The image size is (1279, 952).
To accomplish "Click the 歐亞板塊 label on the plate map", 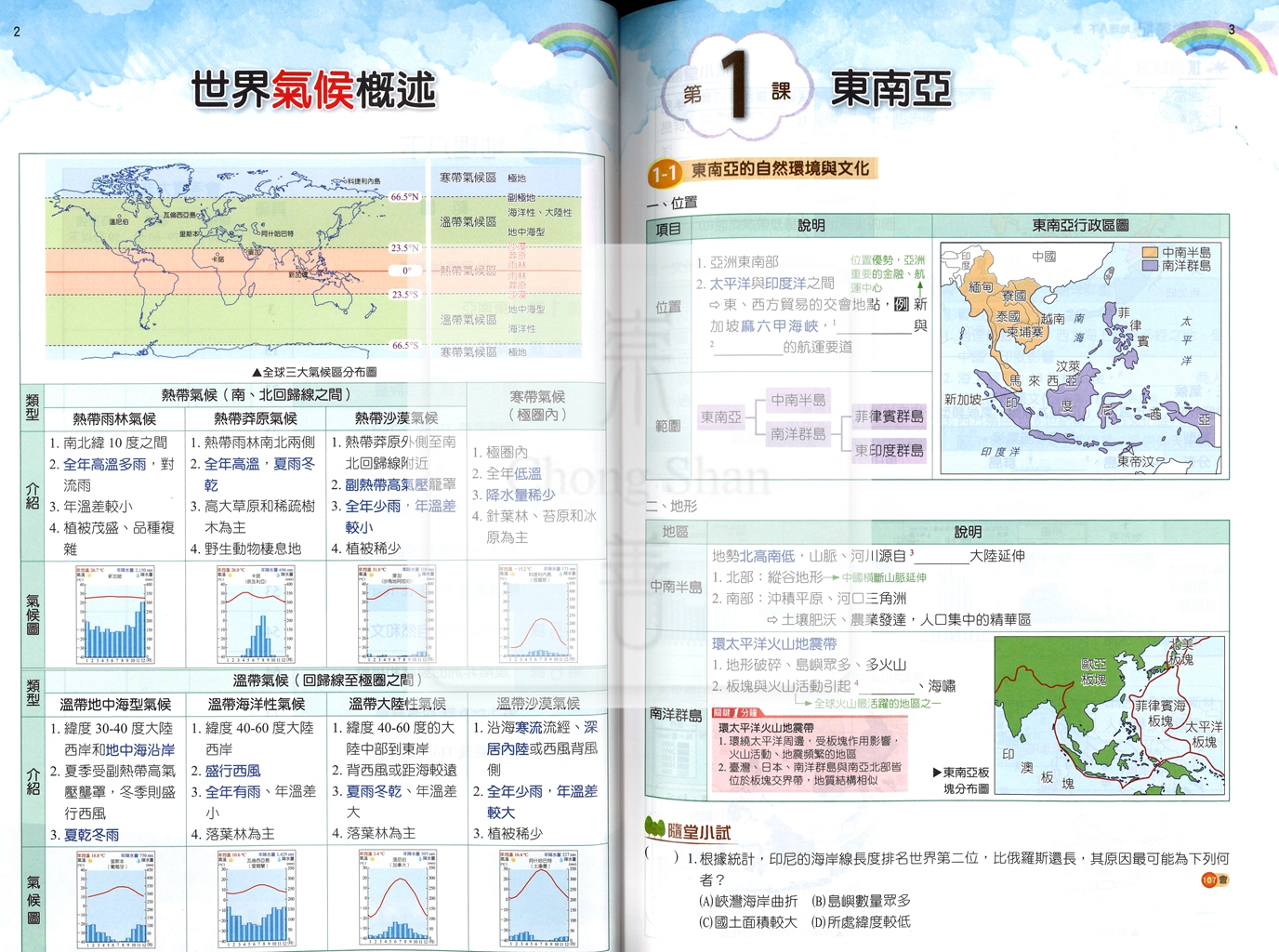I will coord(1094,672).
